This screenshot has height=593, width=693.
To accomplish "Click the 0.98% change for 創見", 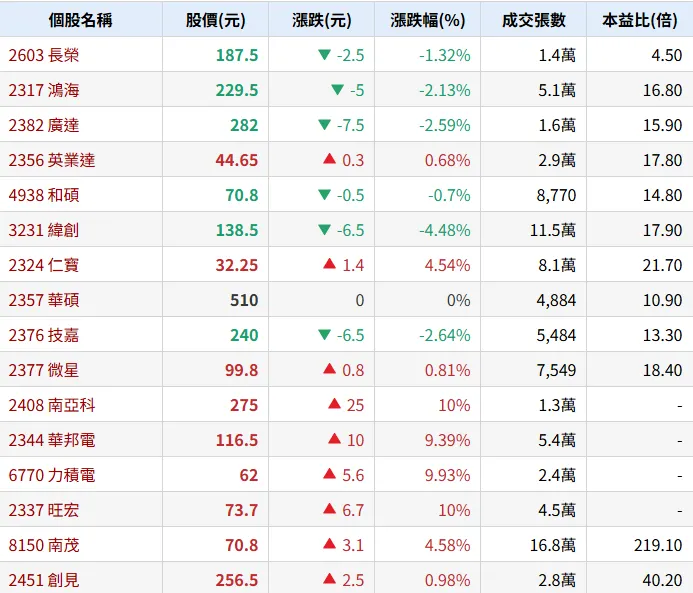I will tap(448, 580).
